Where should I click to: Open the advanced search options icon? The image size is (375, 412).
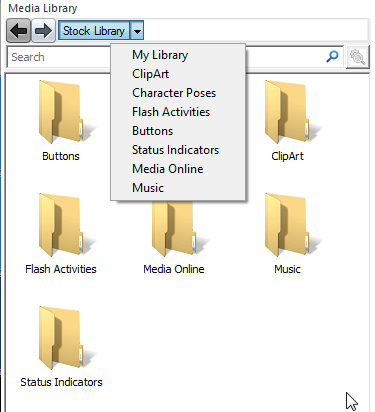(357, 57)
